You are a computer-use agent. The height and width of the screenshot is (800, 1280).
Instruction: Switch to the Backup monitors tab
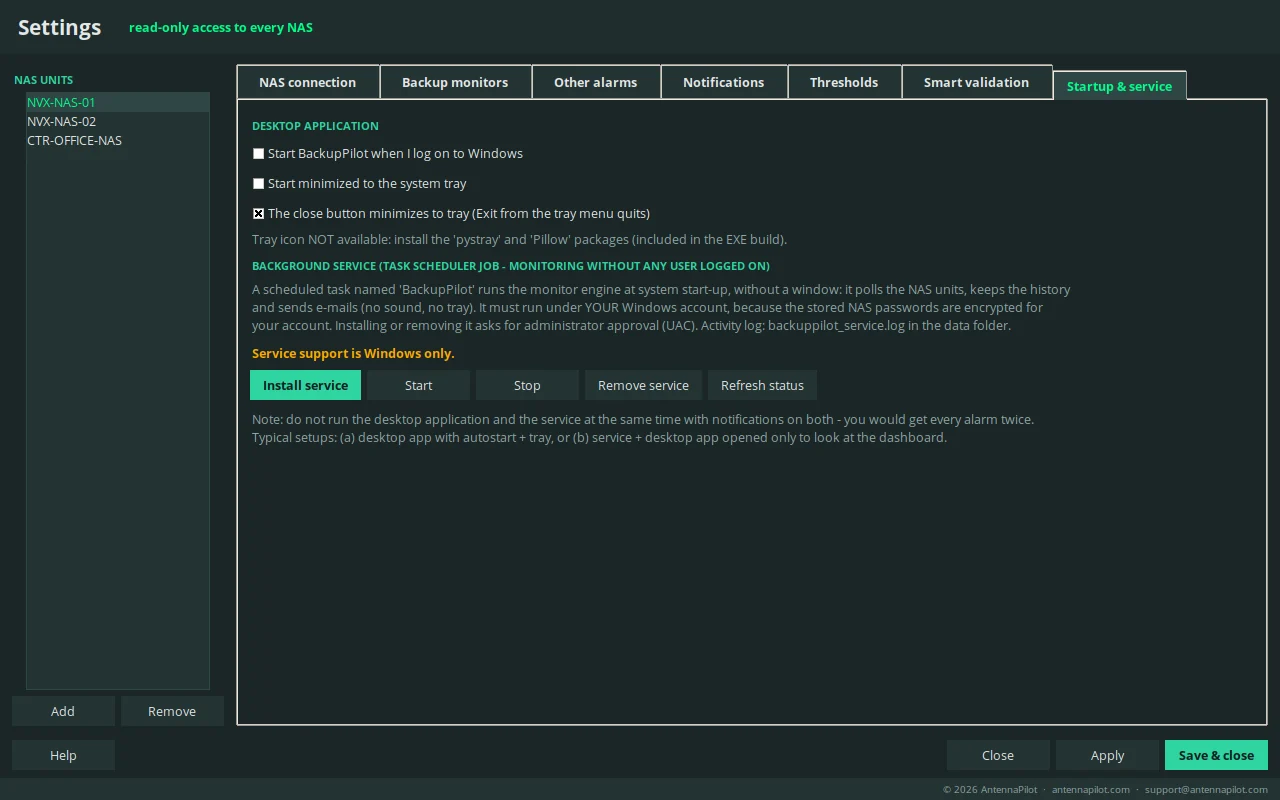(x=455, y=82)
